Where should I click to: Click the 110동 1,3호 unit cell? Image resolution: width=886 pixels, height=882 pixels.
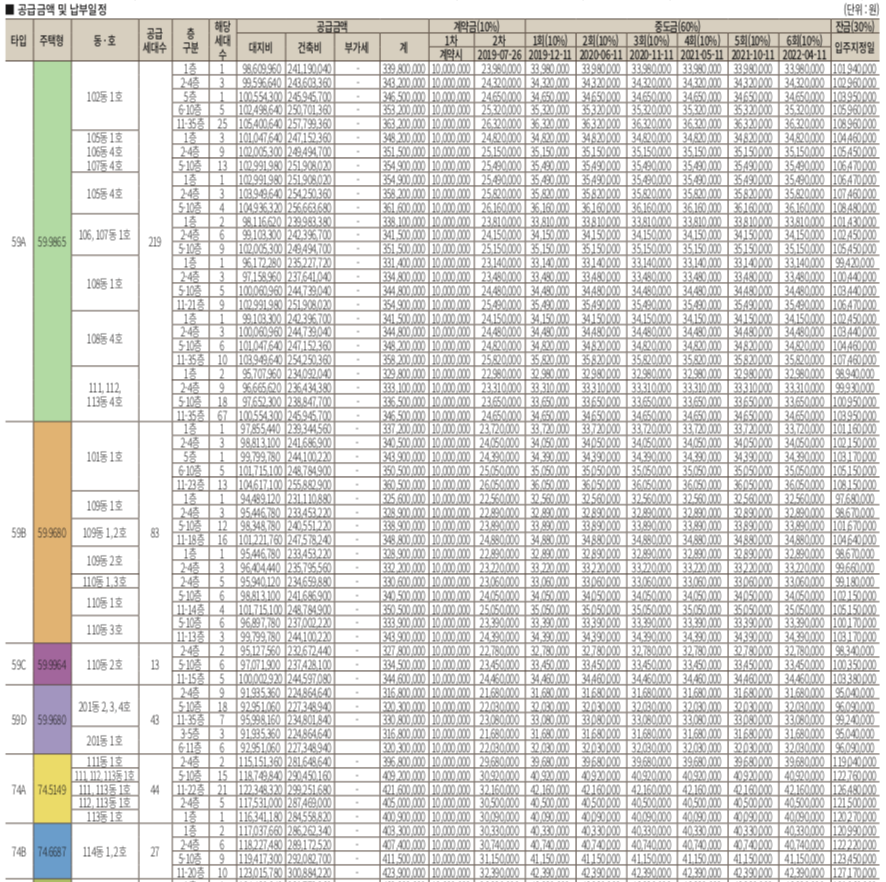pos(105,581)
